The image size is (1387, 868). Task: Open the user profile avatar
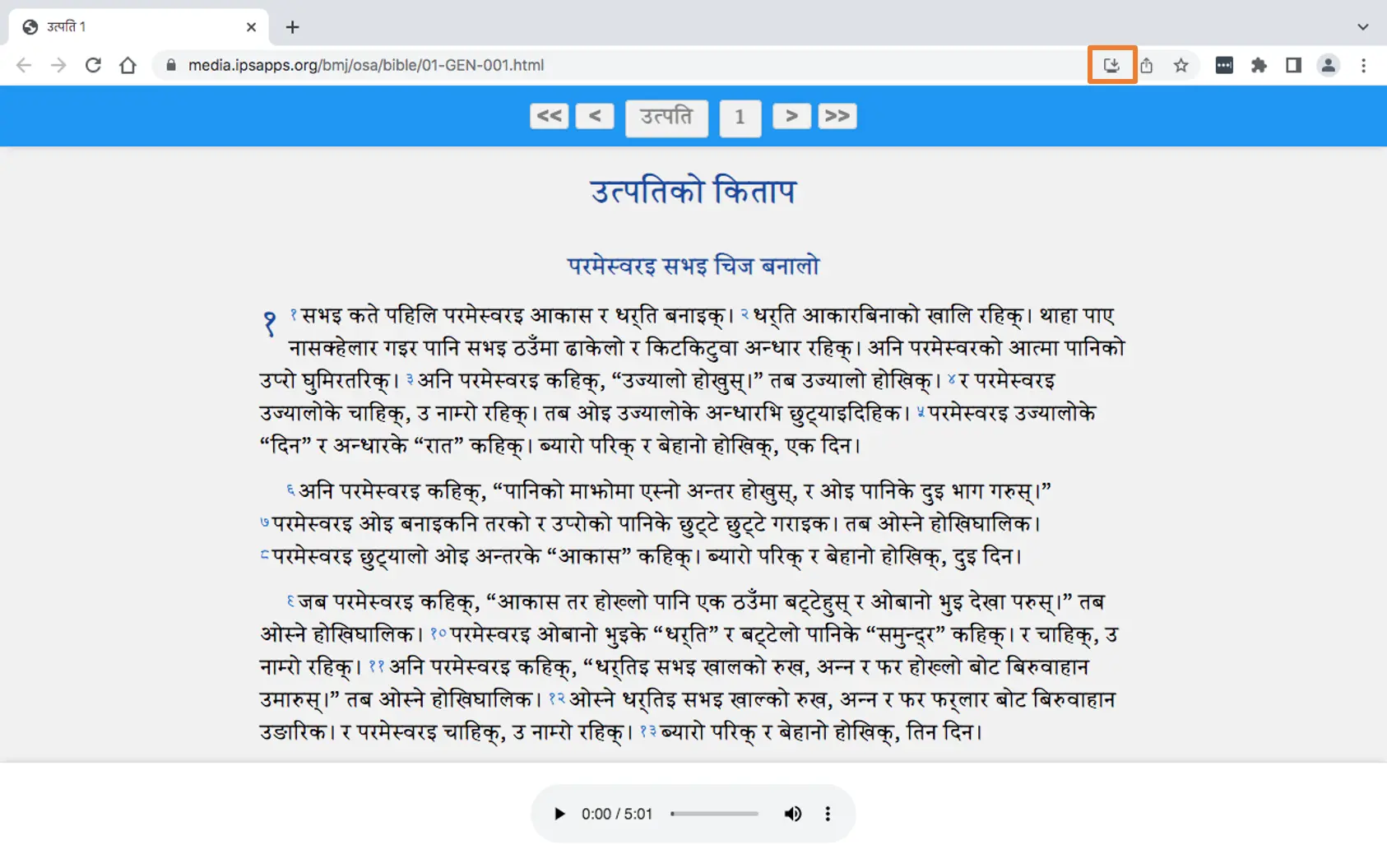1328,65
